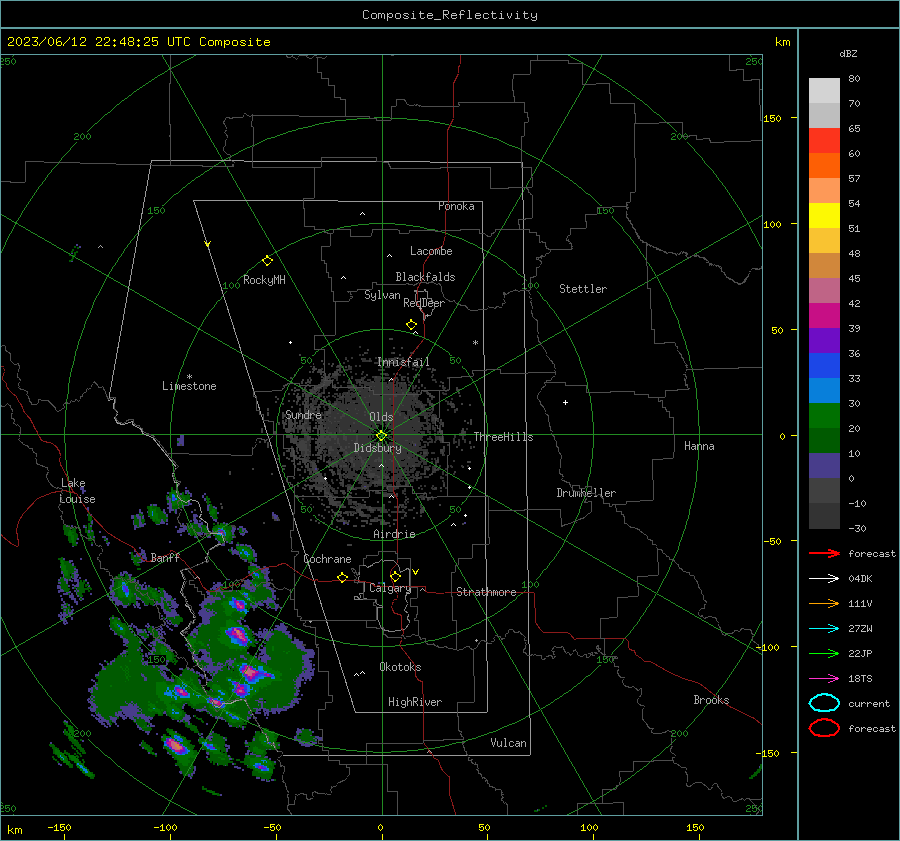The width and height of the screenshot is (900, 841).
Task: Select the light gray 70-80 dBZ swatch
Action: 824,91
